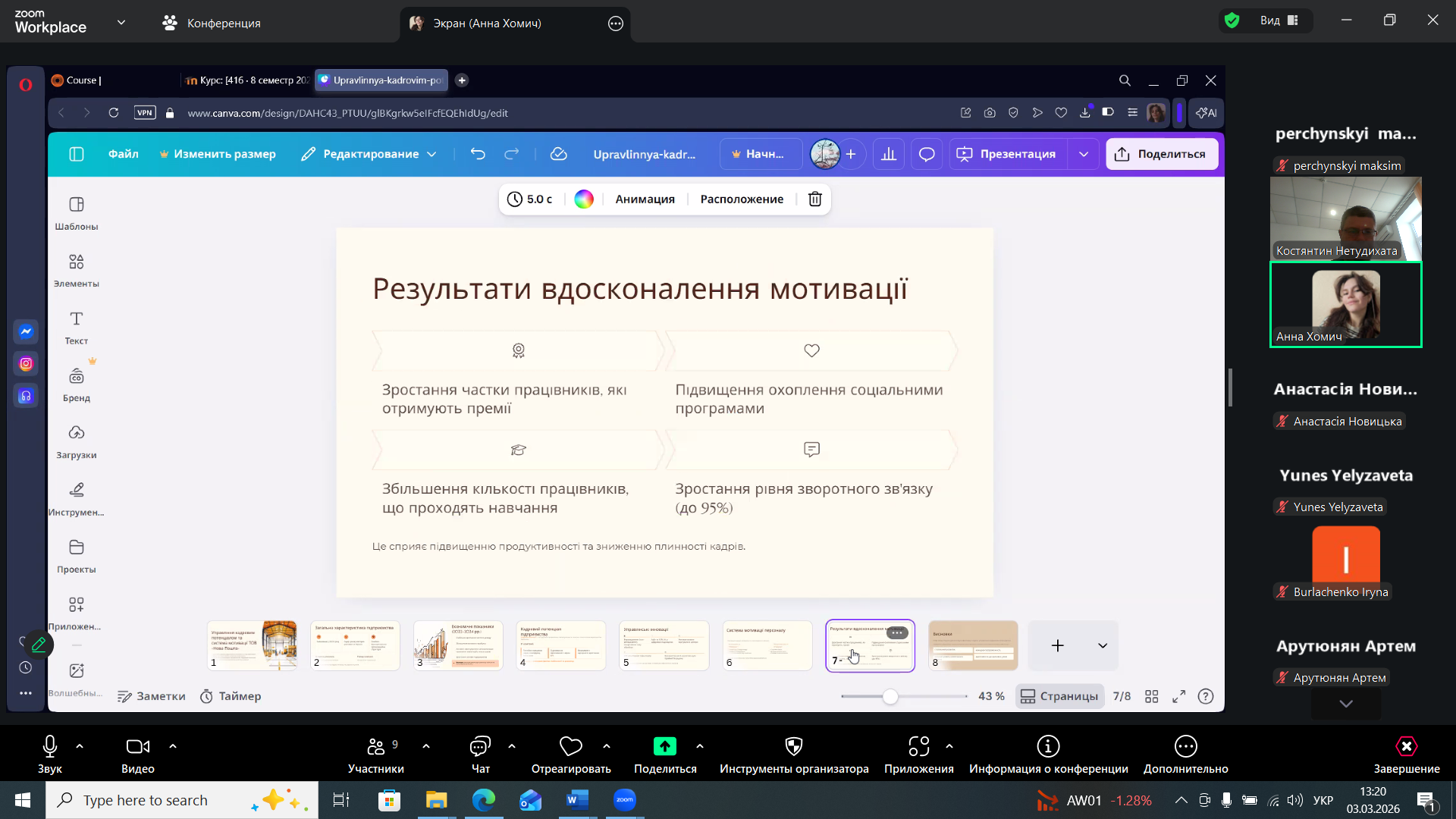Toggle the Zoom camera (Видео) button
The width and height of the screenshot is (1456, 819).
137,754
